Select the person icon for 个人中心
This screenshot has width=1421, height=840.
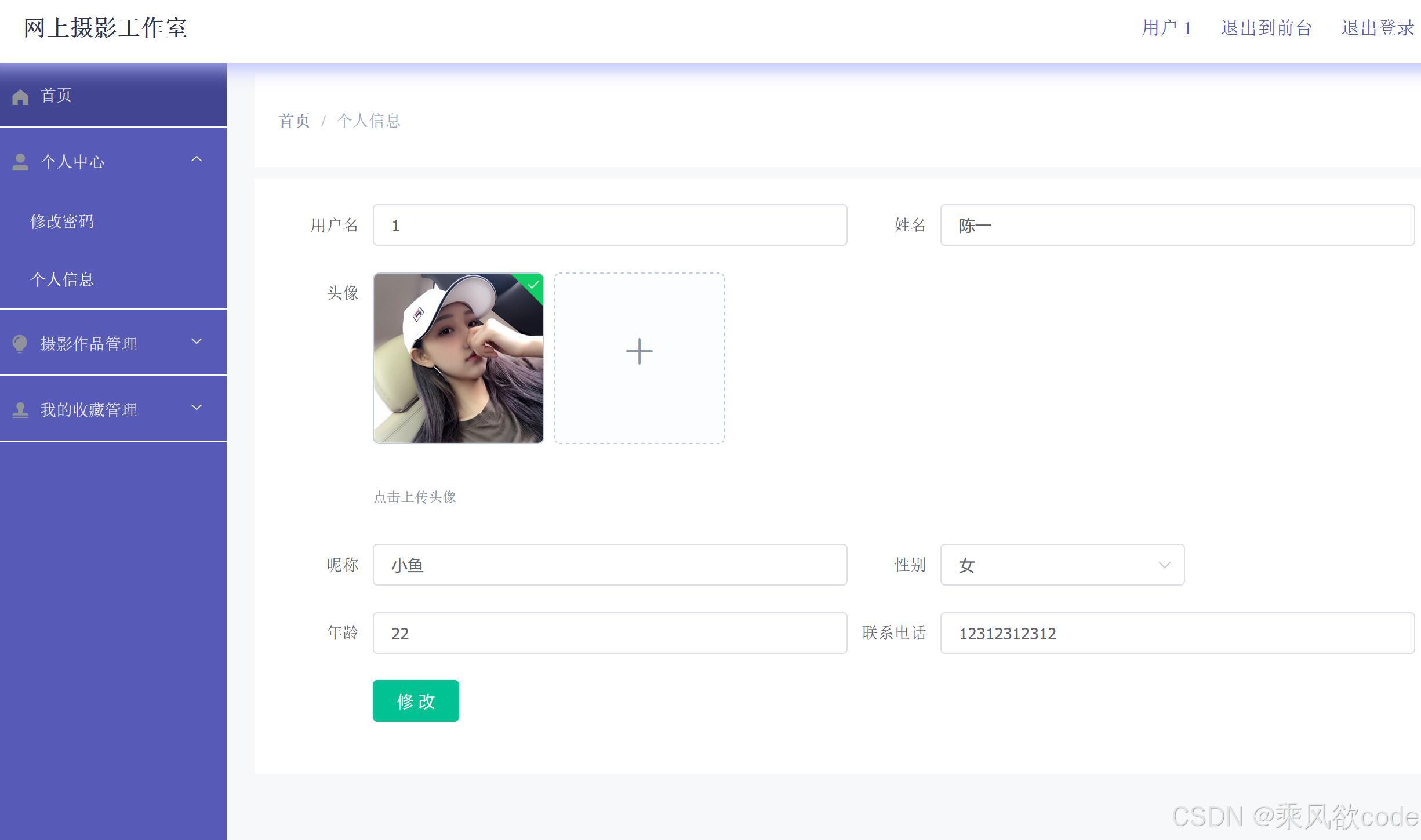tap(20, 162)
